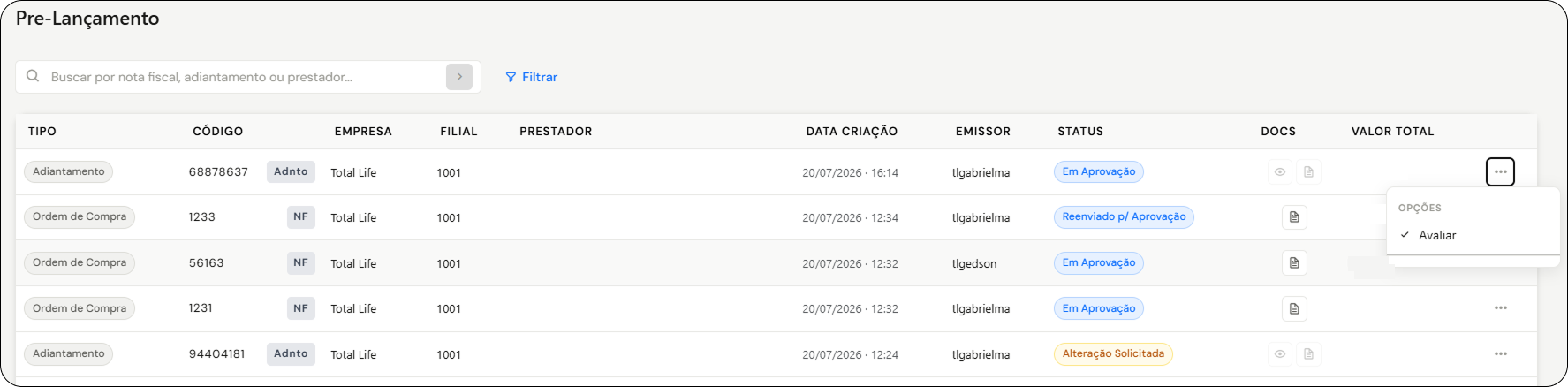This screenshot has width=1568, height=387.
Task: Sort by the Data Criação column header
Action: 852,131
